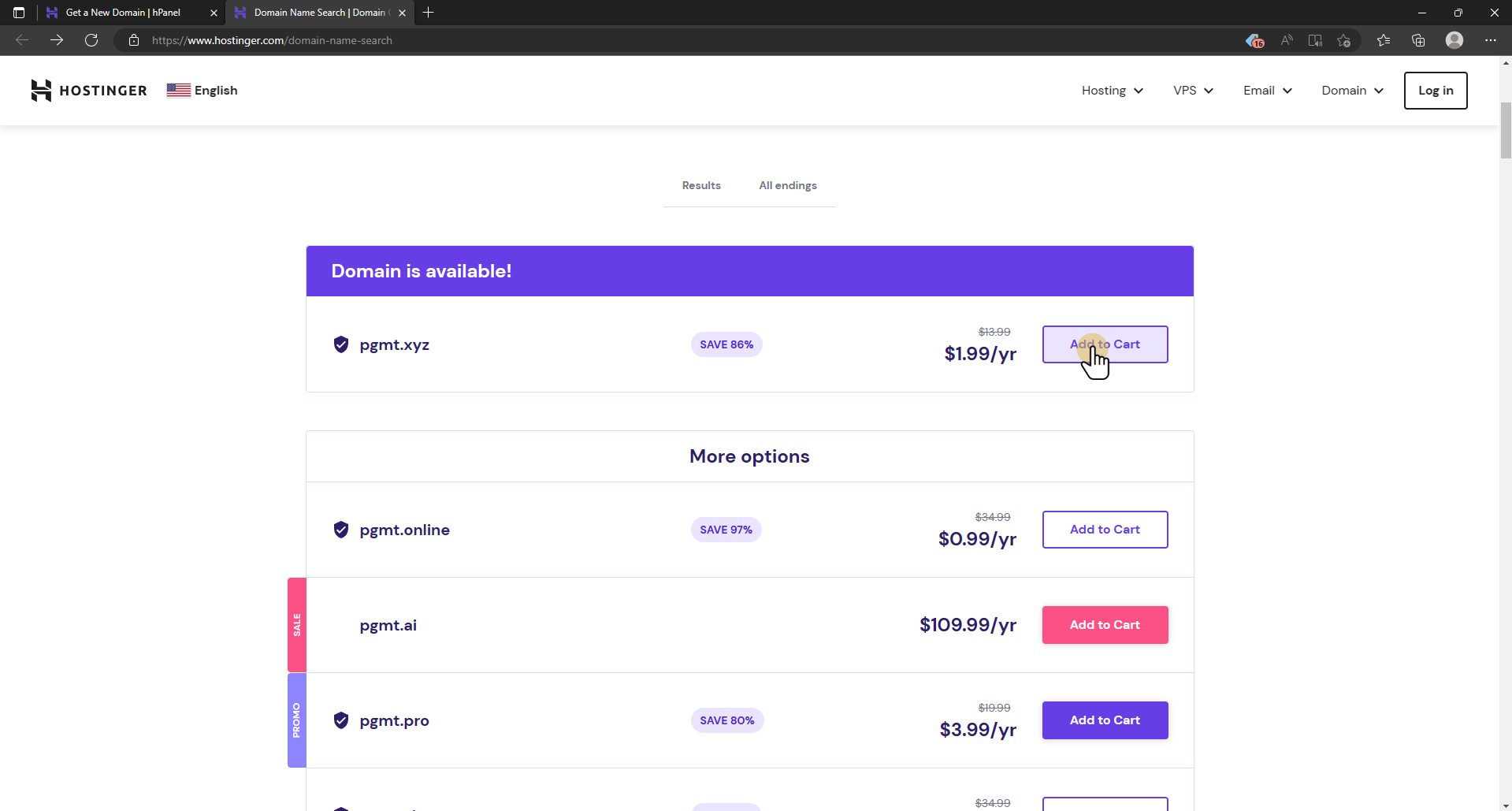
Task: Add pgmt.xyz to cart
Action: tap(1105, 344)
